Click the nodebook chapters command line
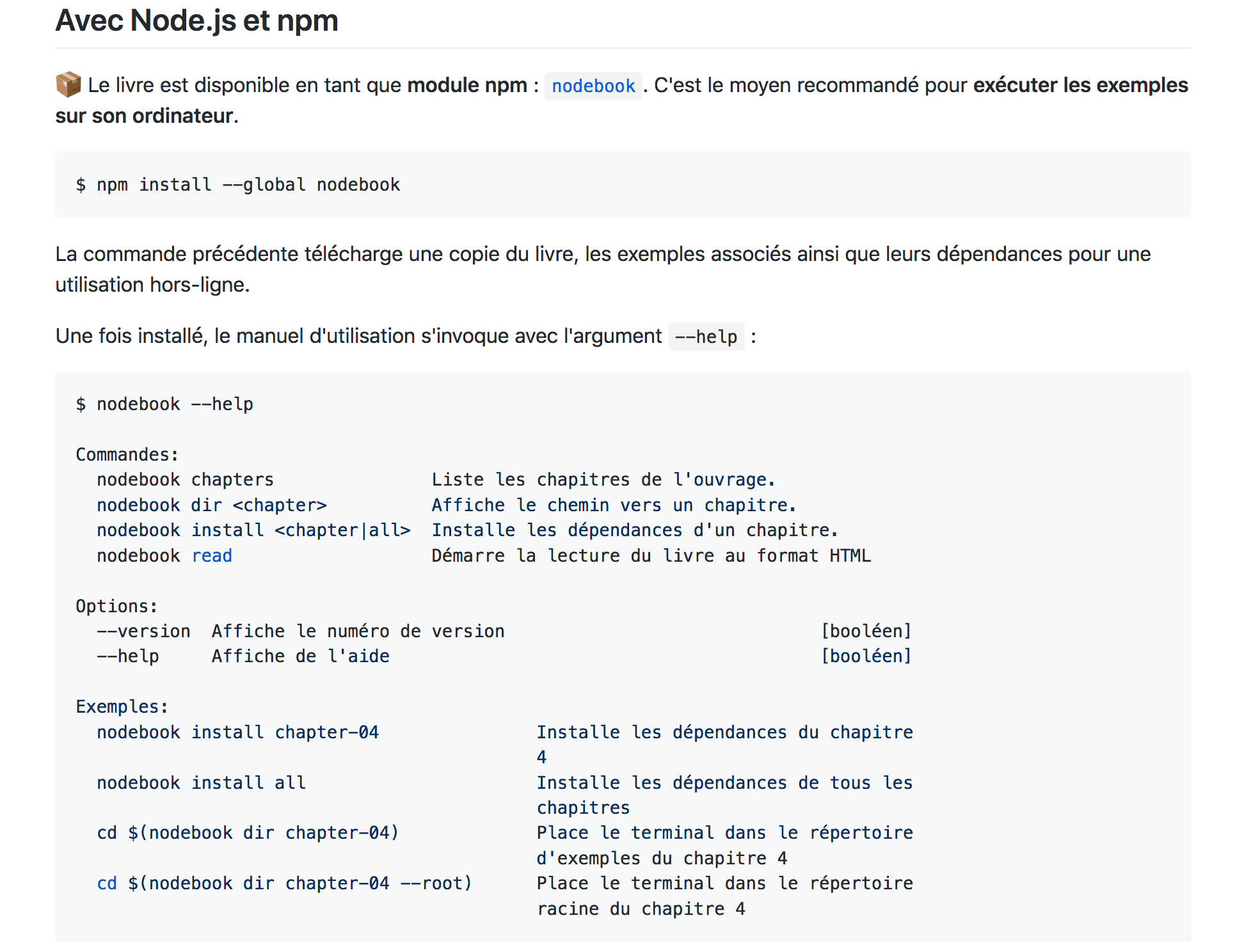The image size is (1244, 952). [185, 479]
